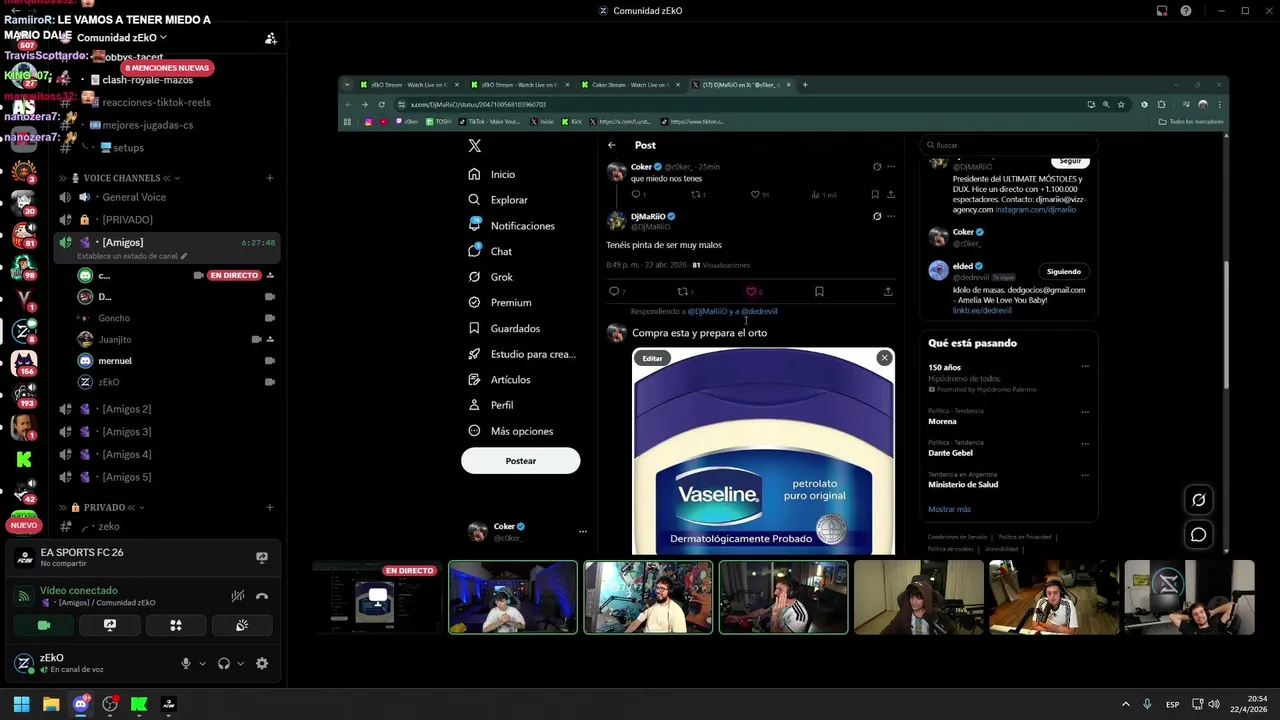
Task: Click the Postear button
Action: 521,461
